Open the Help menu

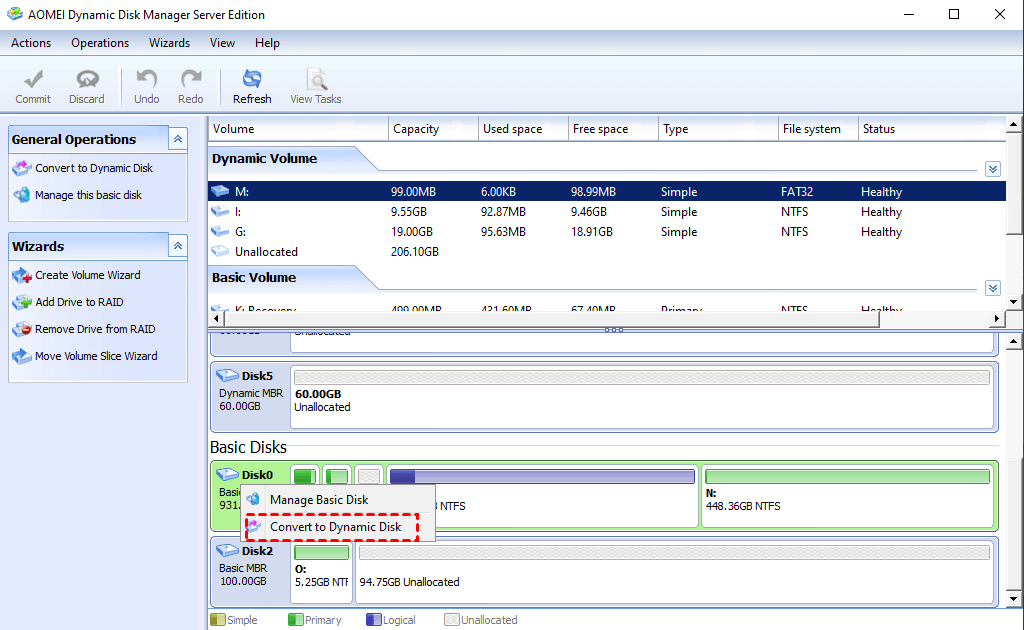click(267, 43)
